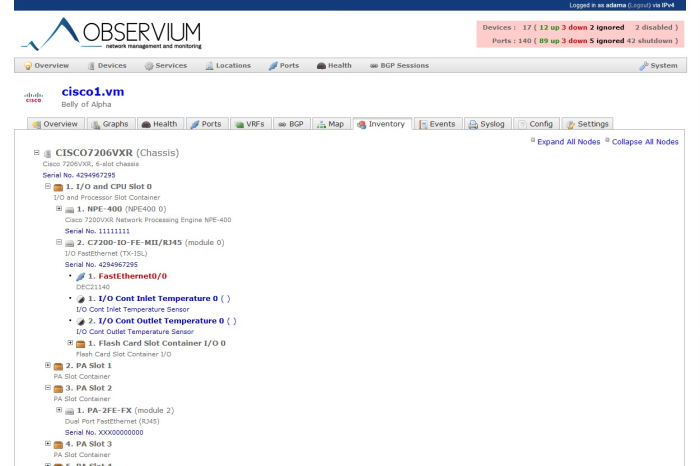Click the sensor icon for Inlet Temperature 0
Screen dimensions: 700x466
click(81, 299)
